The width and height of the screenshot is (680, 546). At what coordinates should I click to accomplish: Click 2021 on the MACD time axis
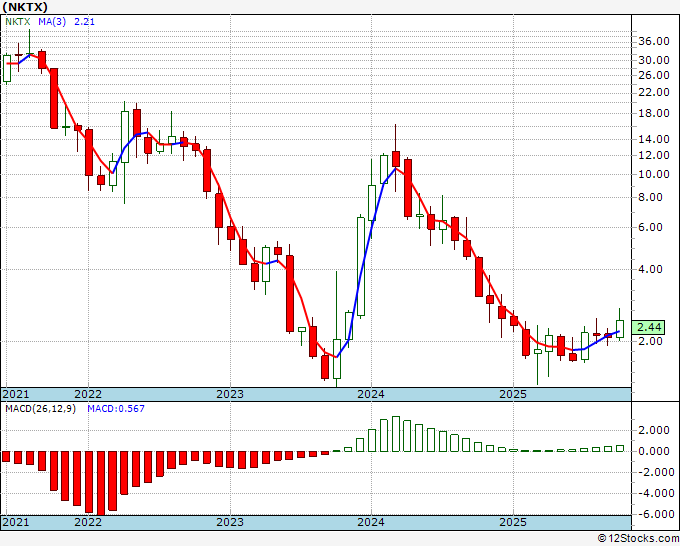[16, 522]
